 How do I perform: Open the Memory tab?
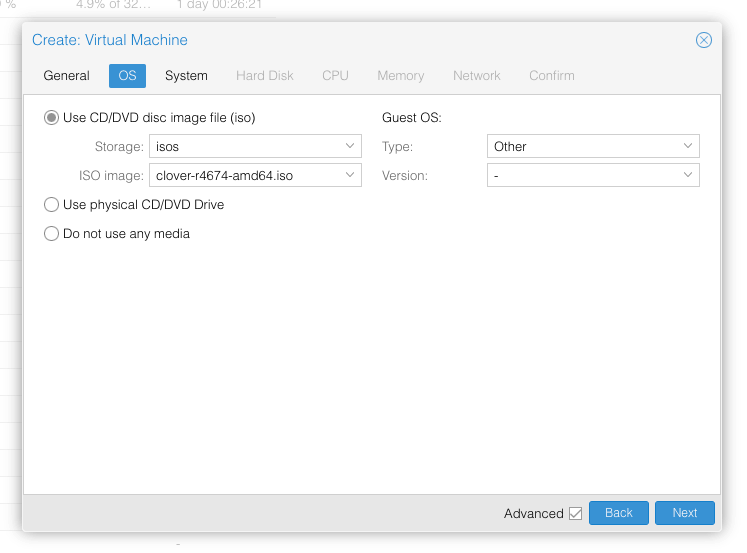click(x=401, y=76)
